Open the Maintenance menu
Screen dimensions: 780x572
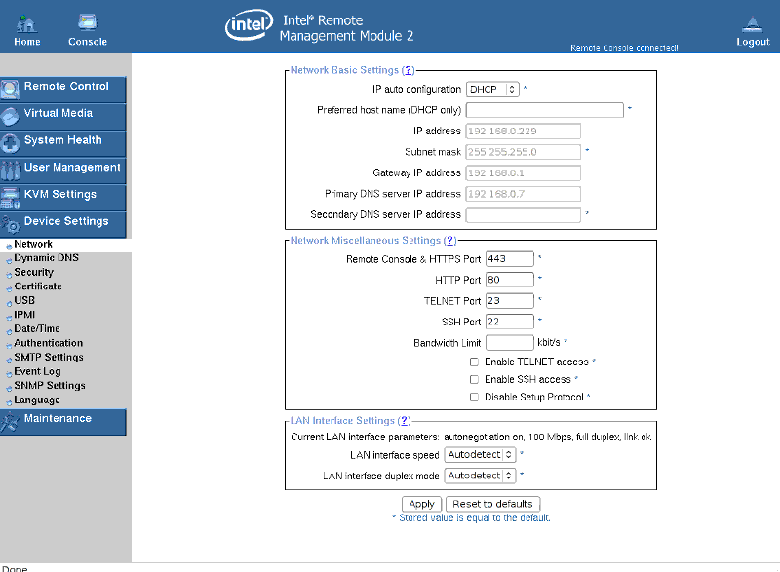tap(63, 422)
